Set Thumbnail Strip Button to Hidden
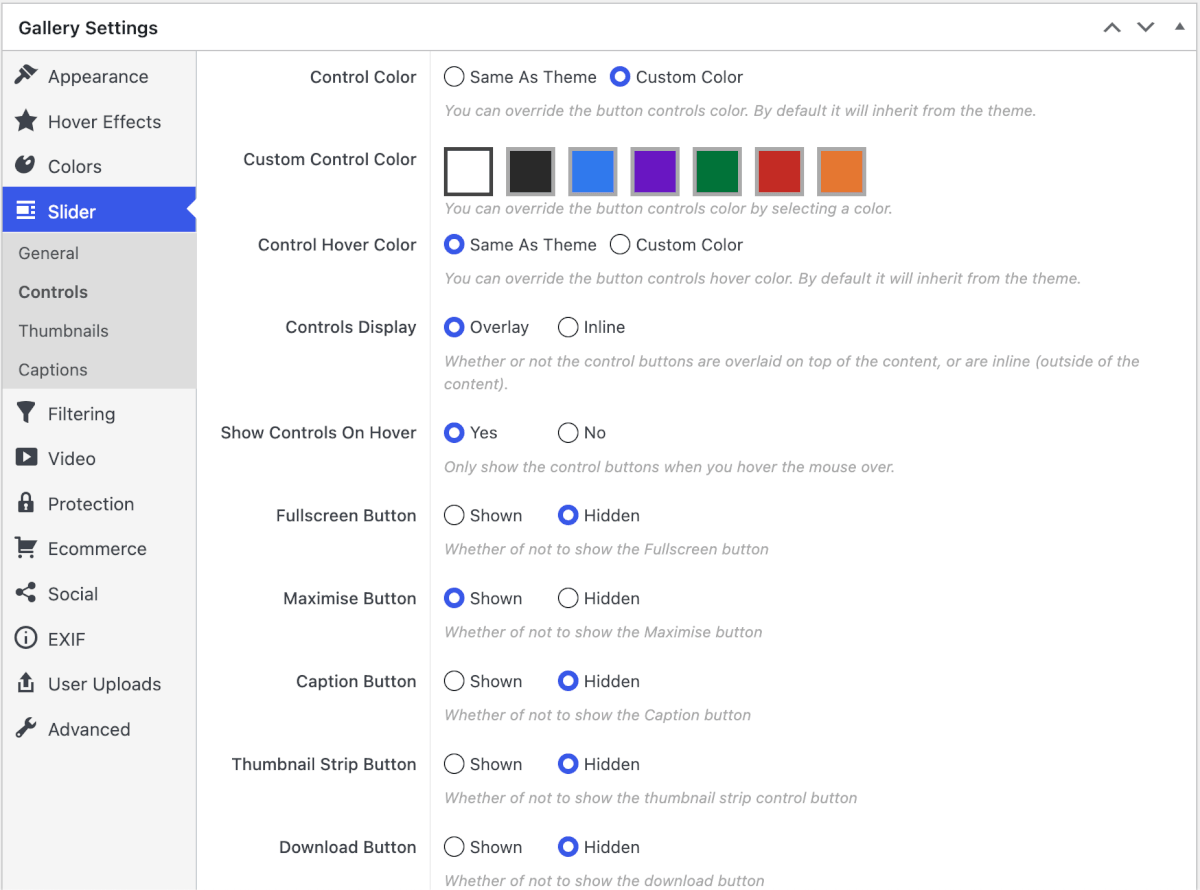The width and height of the screenshot is (1200, 890). pyautogui.click(x=568, y=764)
